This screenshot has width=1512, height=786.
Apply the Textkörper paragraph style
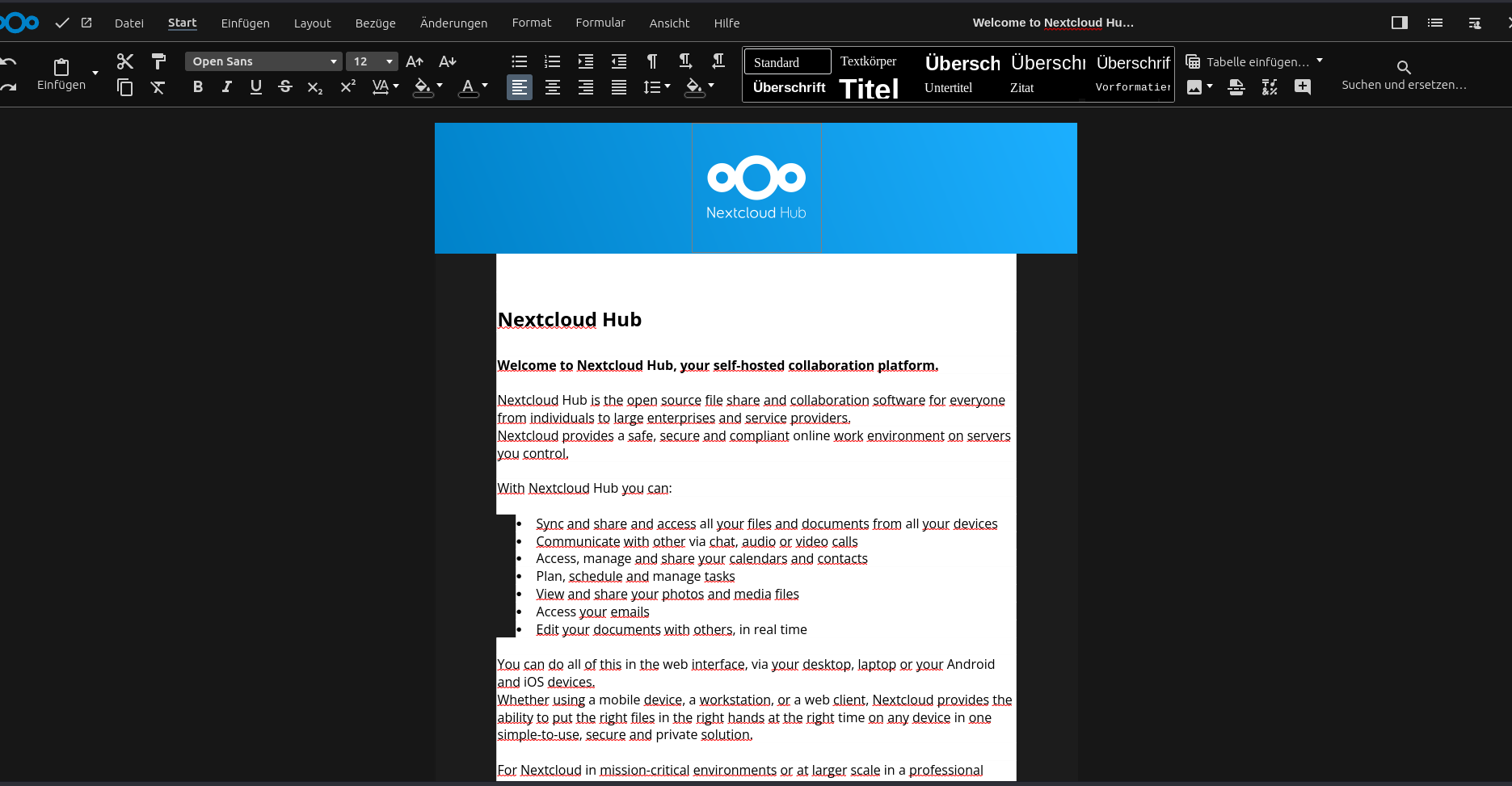[869, 61]
